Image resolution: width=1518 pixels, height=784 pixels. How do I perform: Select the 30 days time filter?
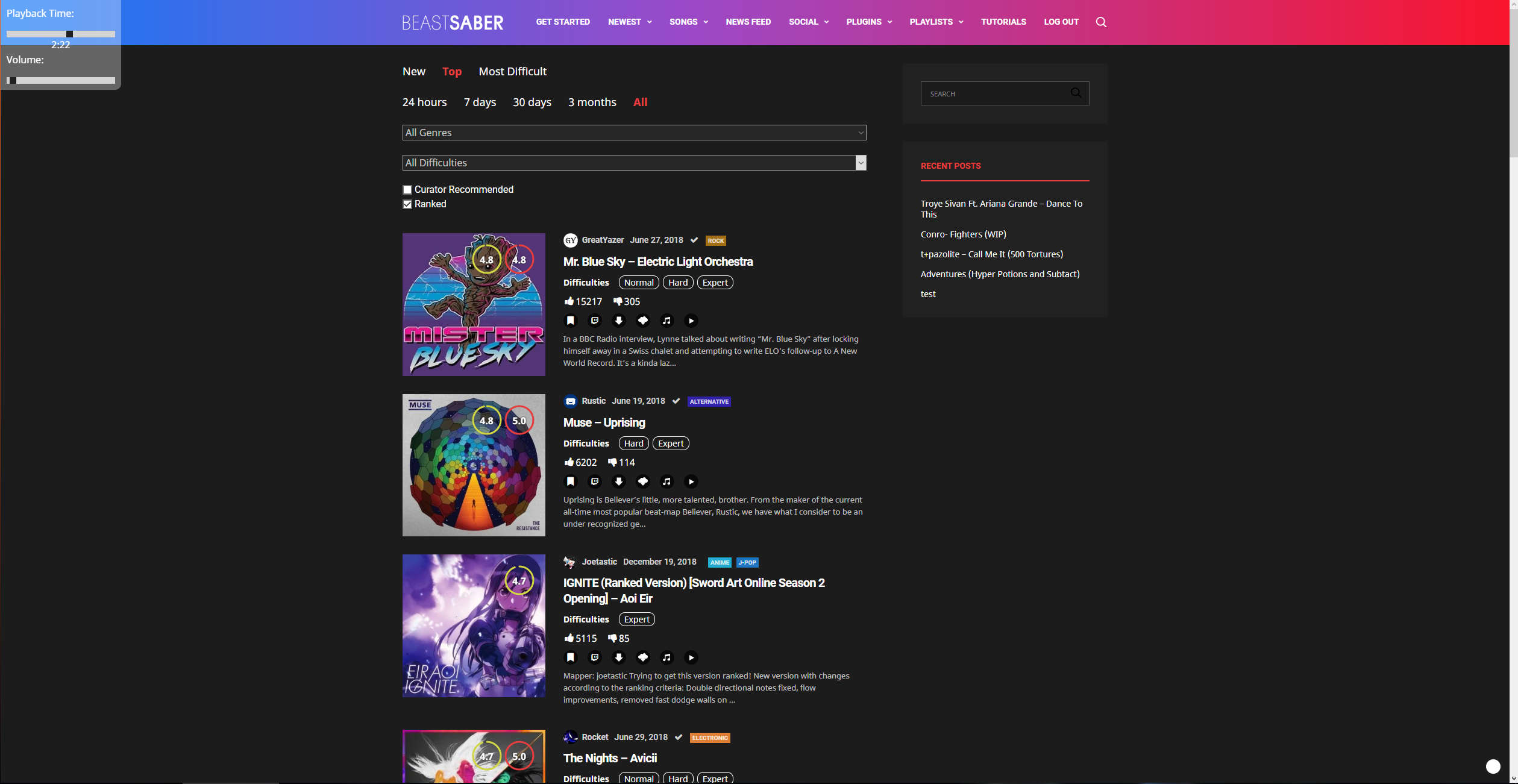[532, 102]
